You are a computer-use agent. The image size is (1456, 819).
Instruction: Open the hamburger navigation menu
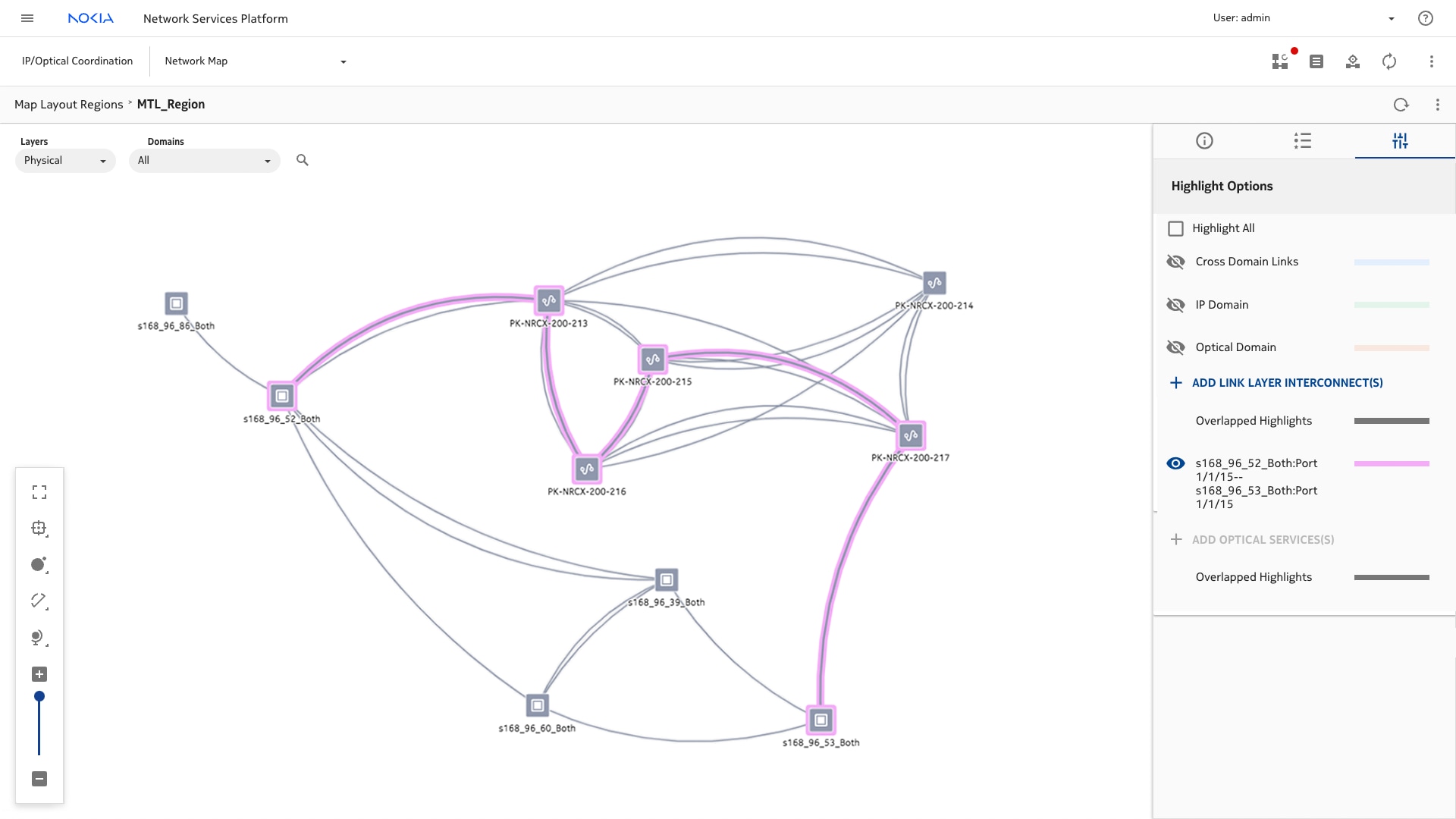point(27,18)
